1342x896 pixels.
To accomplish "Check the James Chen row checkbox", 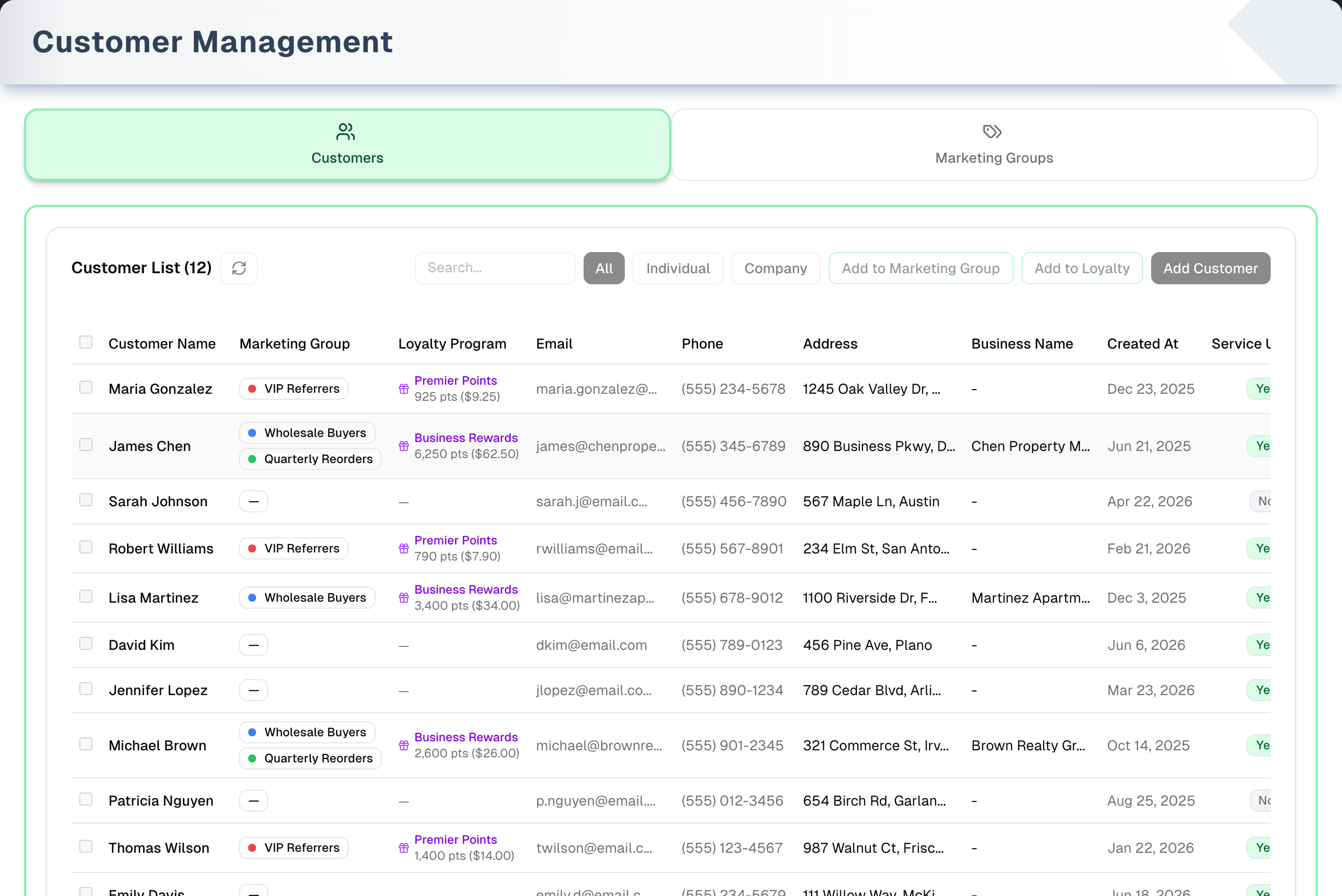I will [x=86, y=444].
